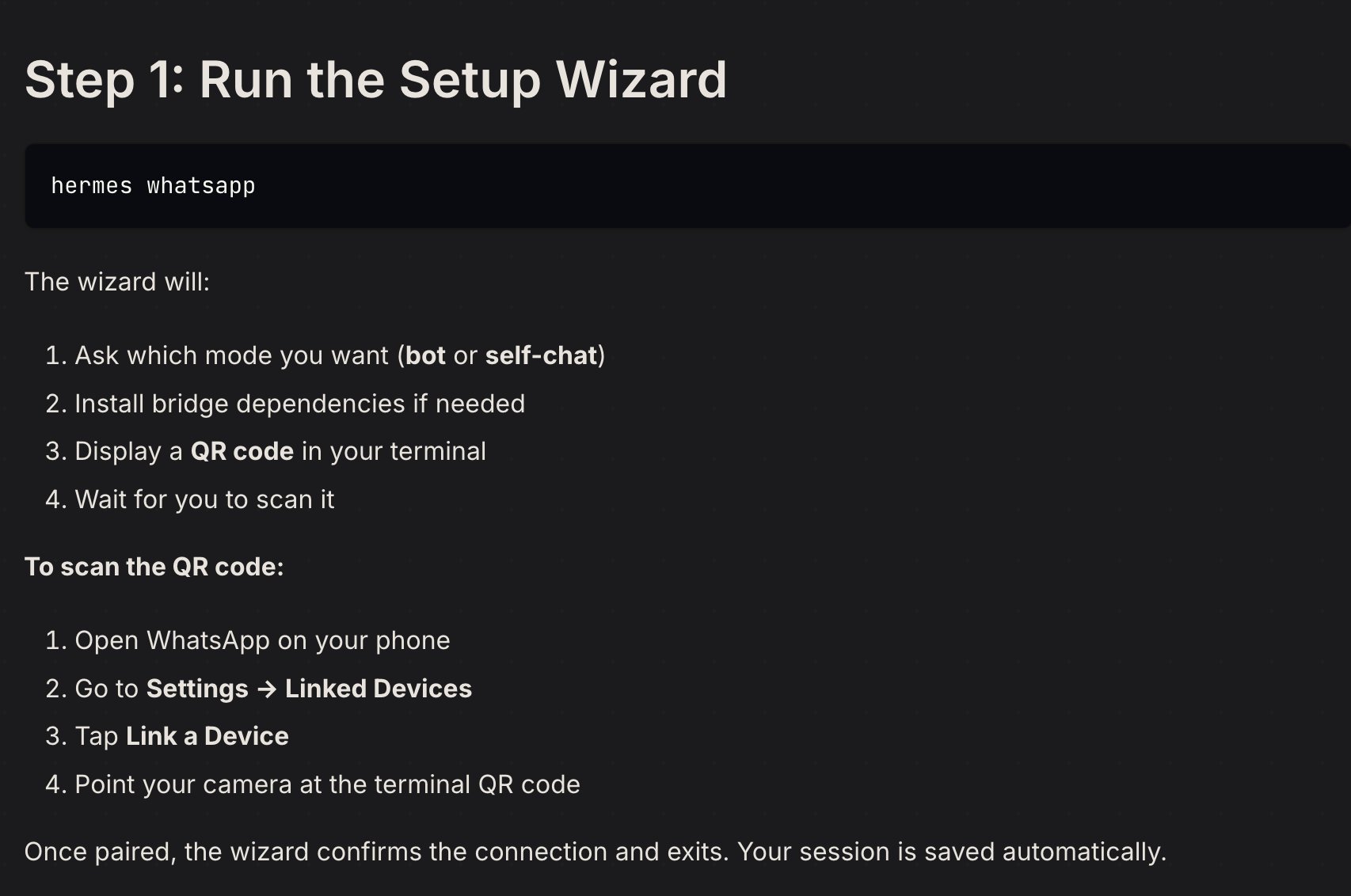Viewport: 1351px width, 896px height.
Task: Click the arrow between Settings and Linked Devices
Action: (267, 689)
